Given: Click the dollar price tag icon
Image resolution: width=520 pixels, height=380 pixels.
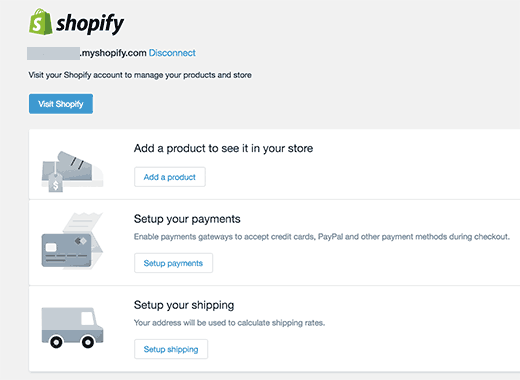Looking at the screenshot, I should [x=55, y=183].
